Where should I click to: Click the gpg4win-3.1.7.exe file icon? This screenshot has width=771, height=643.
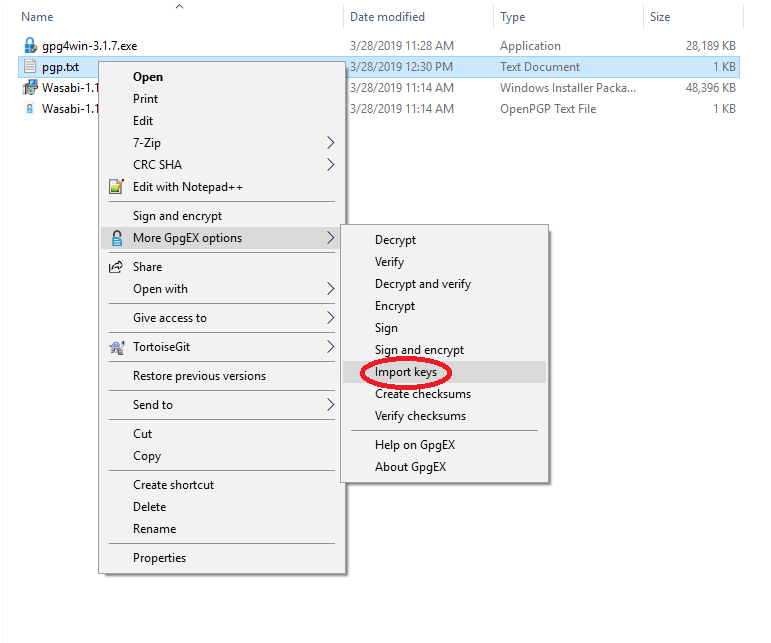30,46
